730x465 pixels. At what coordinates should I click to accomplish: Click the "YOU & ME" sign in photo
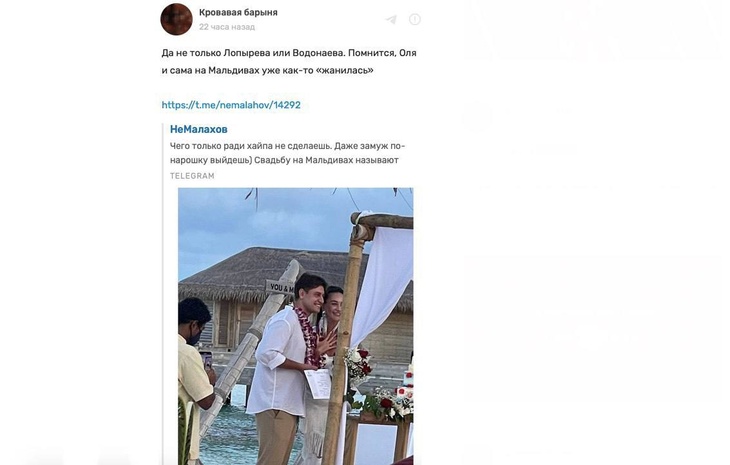[x=280, y=287]
